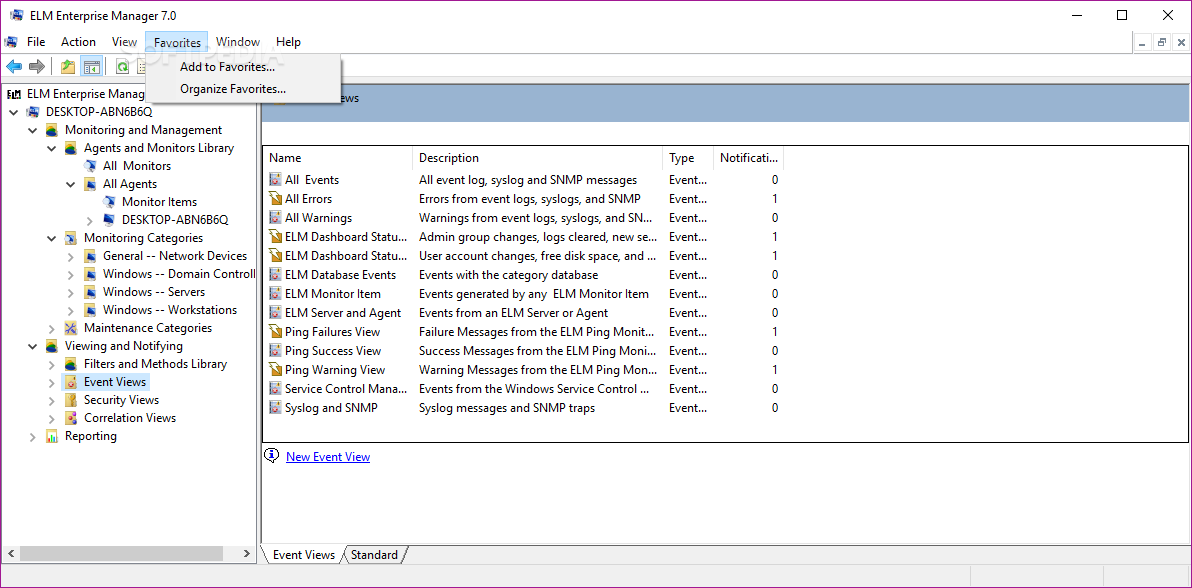Click the Maintenance Categories tools icon
This screenshot has height=588, width=1192.
coord(71,328)
